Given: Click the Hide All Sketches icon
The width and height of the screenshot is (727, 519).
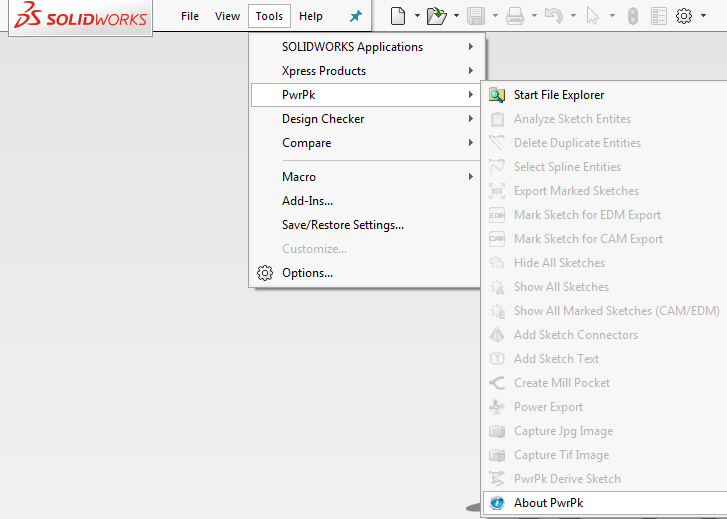Looking at the screenshot, I should (497, 263).
